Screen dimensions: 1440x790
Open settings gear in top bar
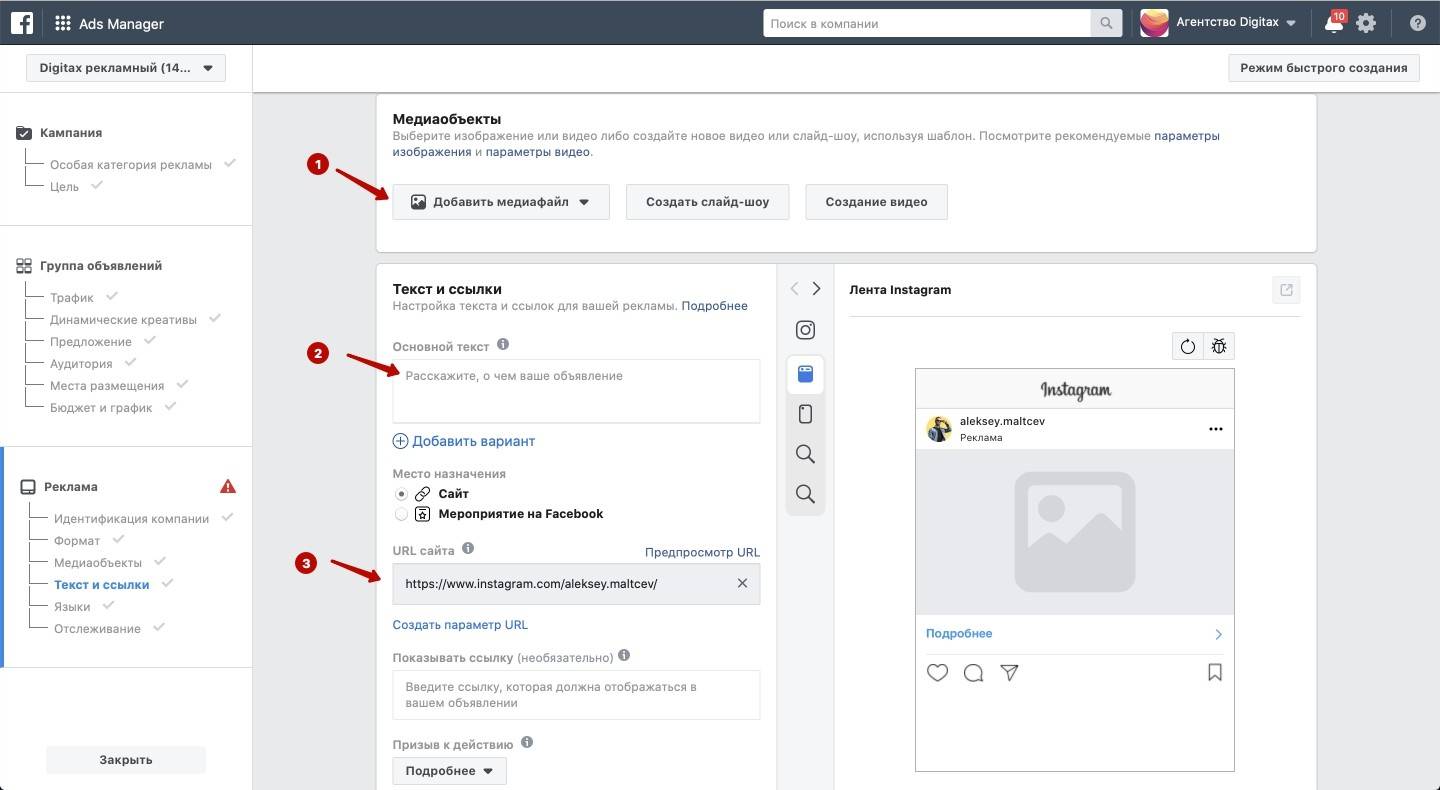coord(1366,23)
